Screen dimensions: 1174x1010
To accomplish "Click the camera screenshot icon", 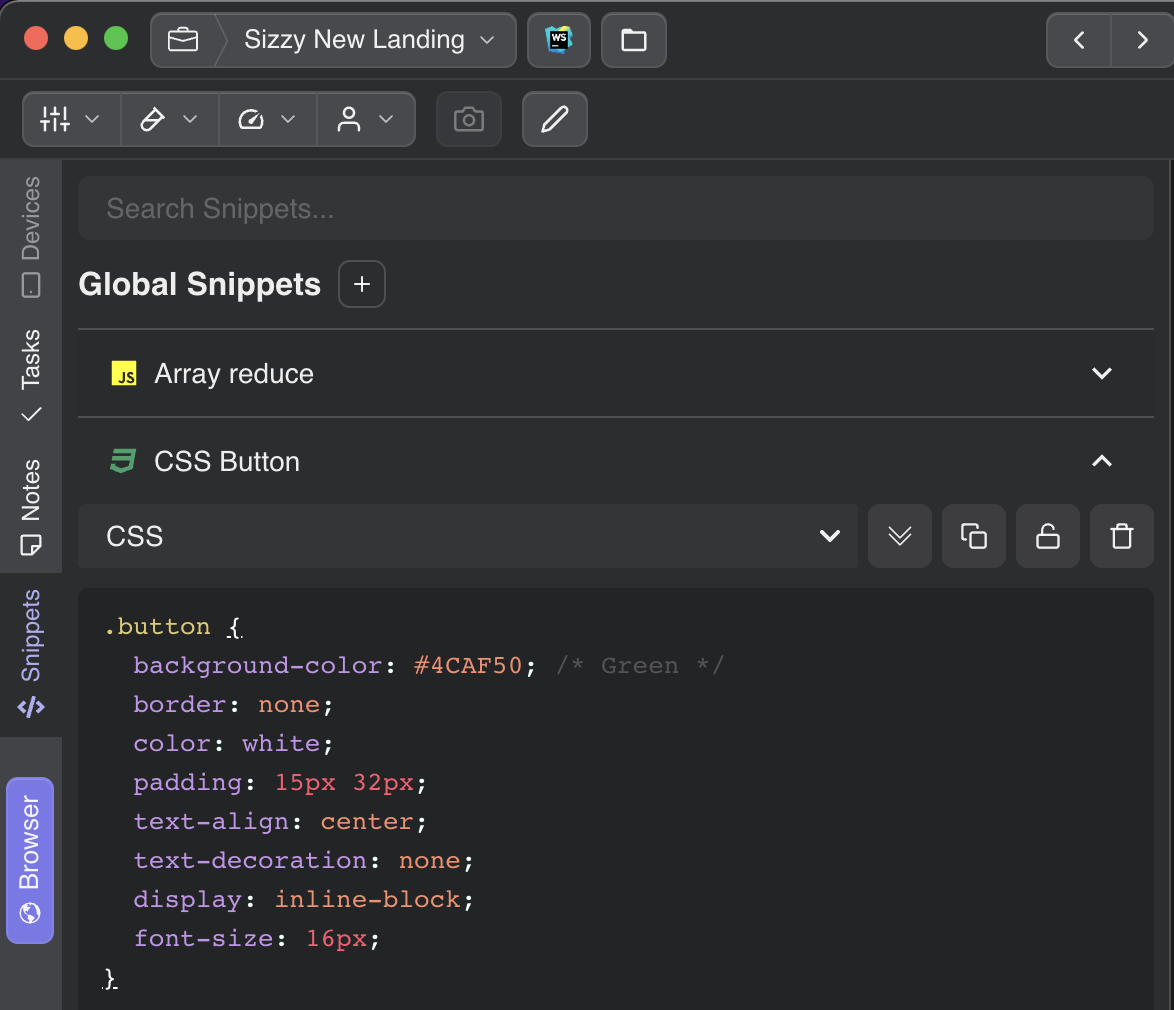I will click(468, 120).
